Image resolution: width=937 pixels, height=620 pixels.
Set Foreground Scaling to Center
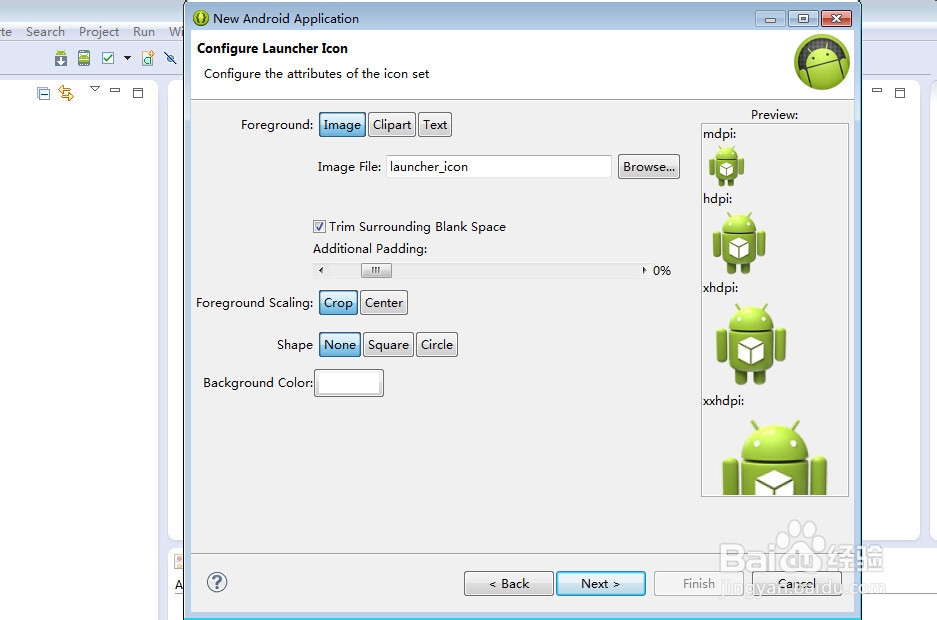(384, 303)
